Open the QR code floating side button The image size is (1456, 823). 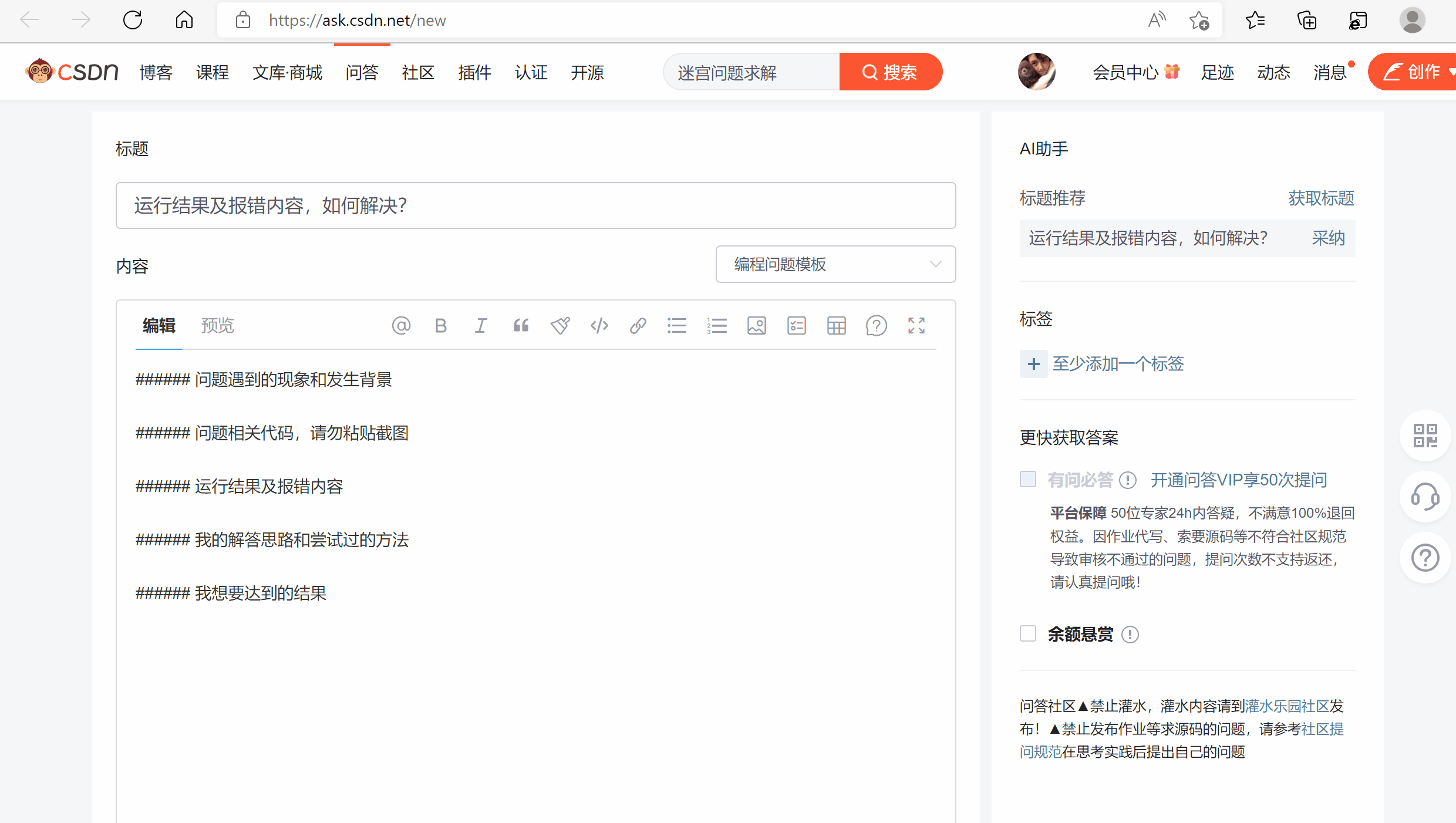[x=1425, y=436]
